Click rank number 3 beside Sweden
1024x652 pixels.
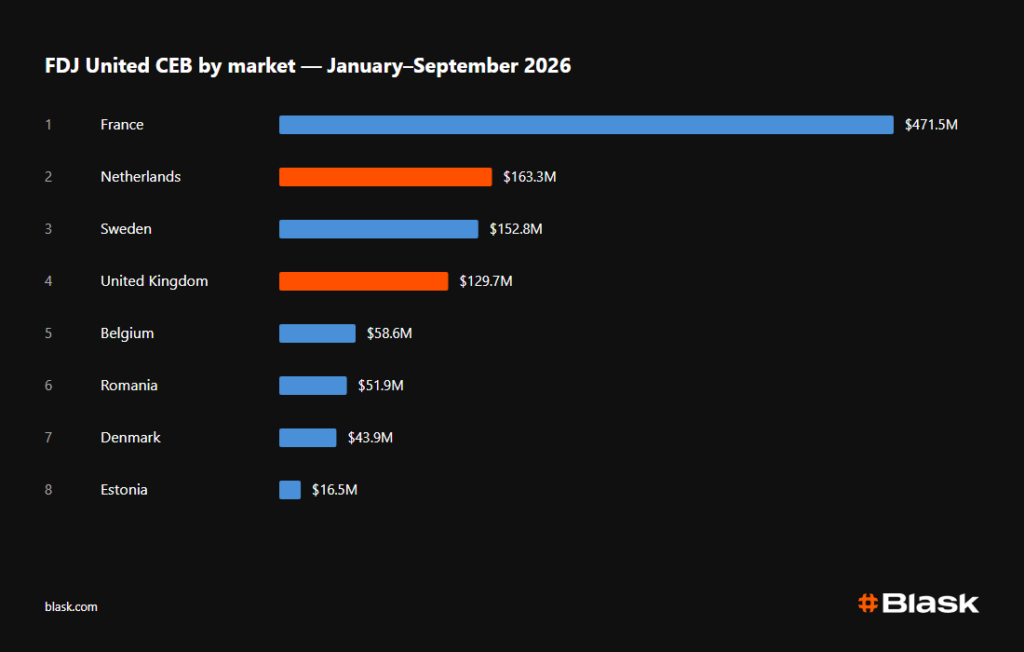point(48,229)
